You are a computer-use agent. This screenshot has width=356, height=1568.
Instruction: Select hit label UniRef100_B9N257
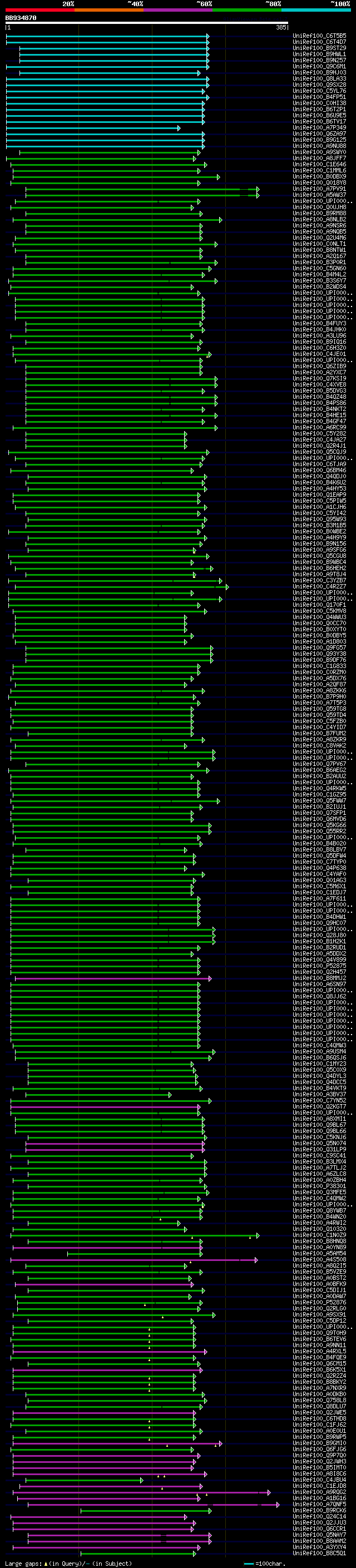tap(319, 60)
